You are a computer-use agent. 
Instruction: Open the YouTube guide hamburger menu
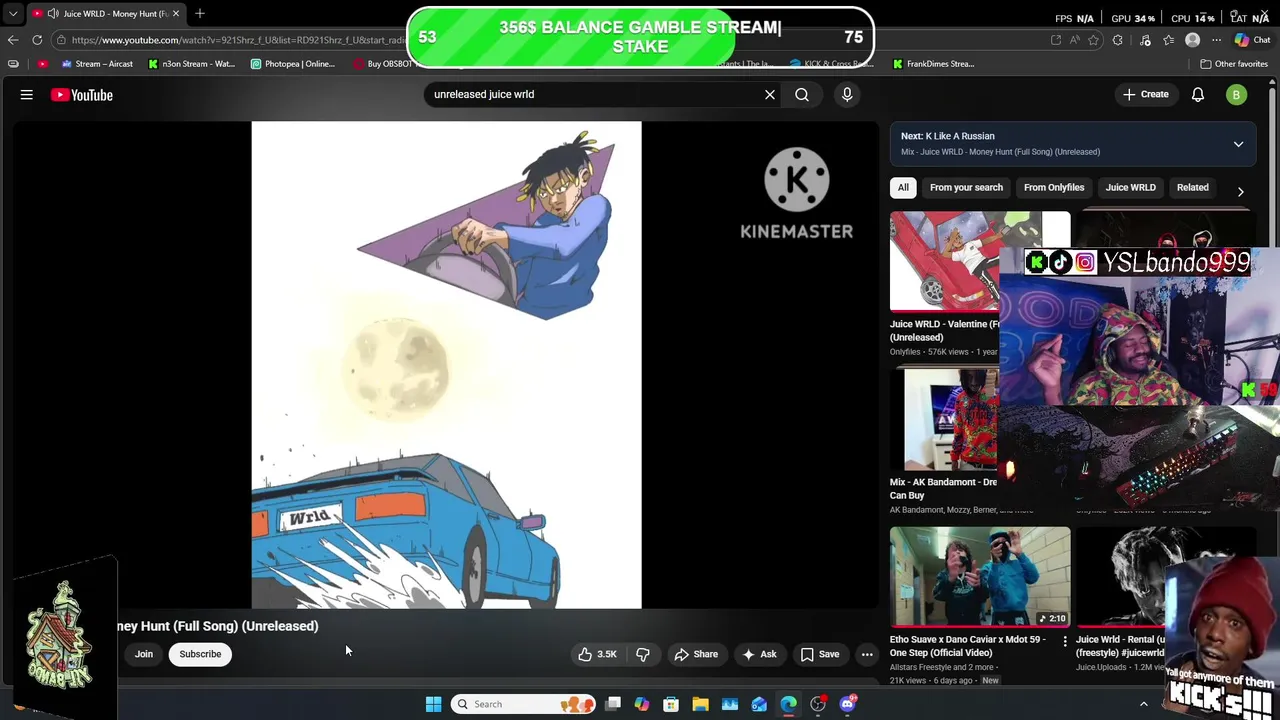point(27,95)
